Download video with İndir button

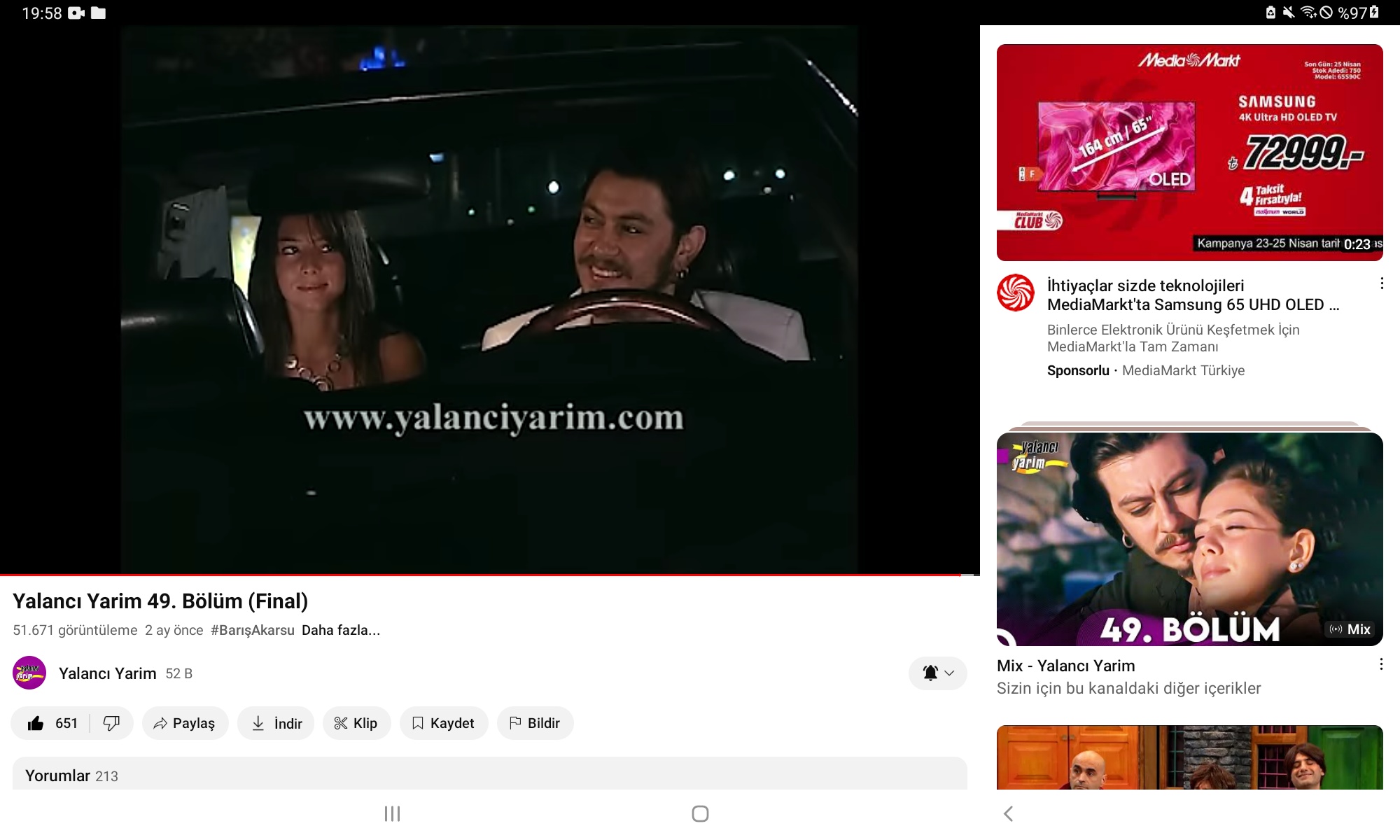pyautogui.click(x=276, y=723)
